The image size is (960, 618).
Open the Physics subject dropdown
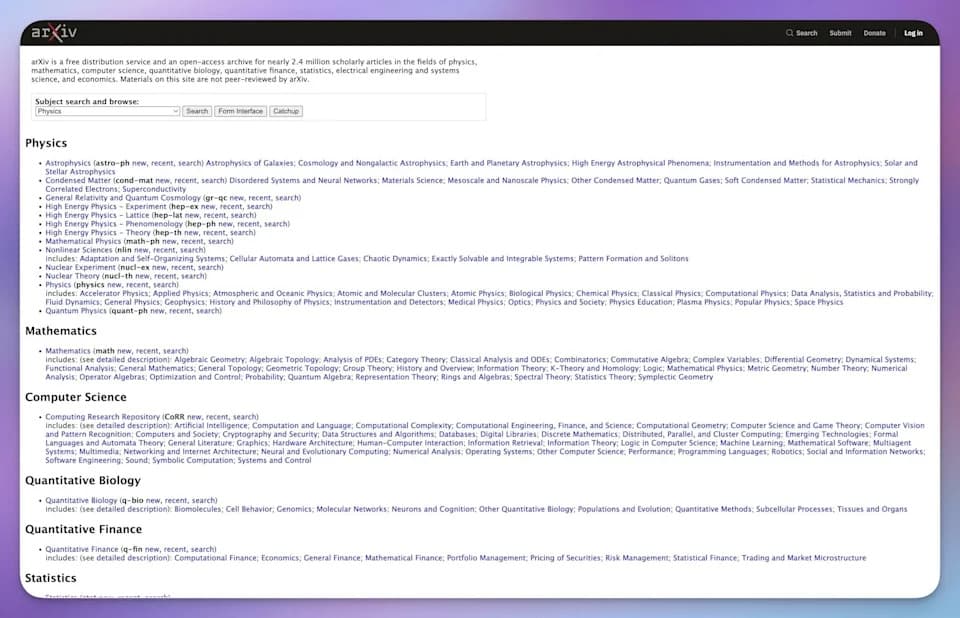pos(107,111)
